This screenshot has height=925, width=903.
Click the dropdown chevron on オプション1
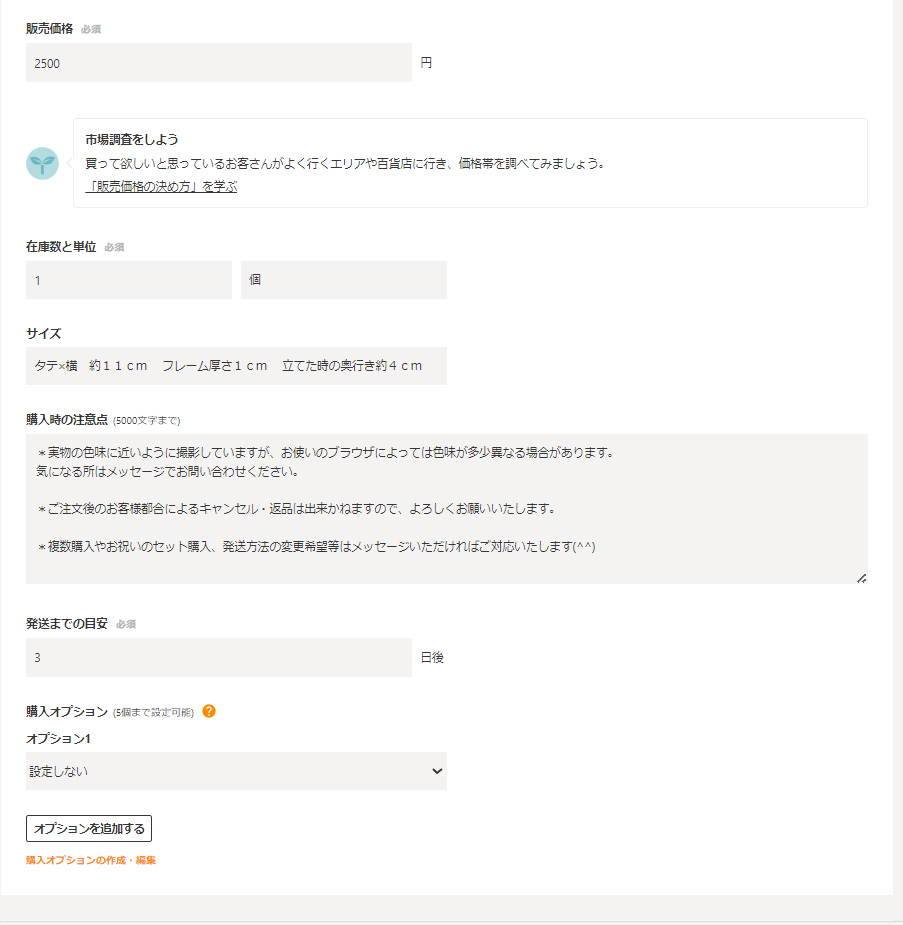click(435, 771)
